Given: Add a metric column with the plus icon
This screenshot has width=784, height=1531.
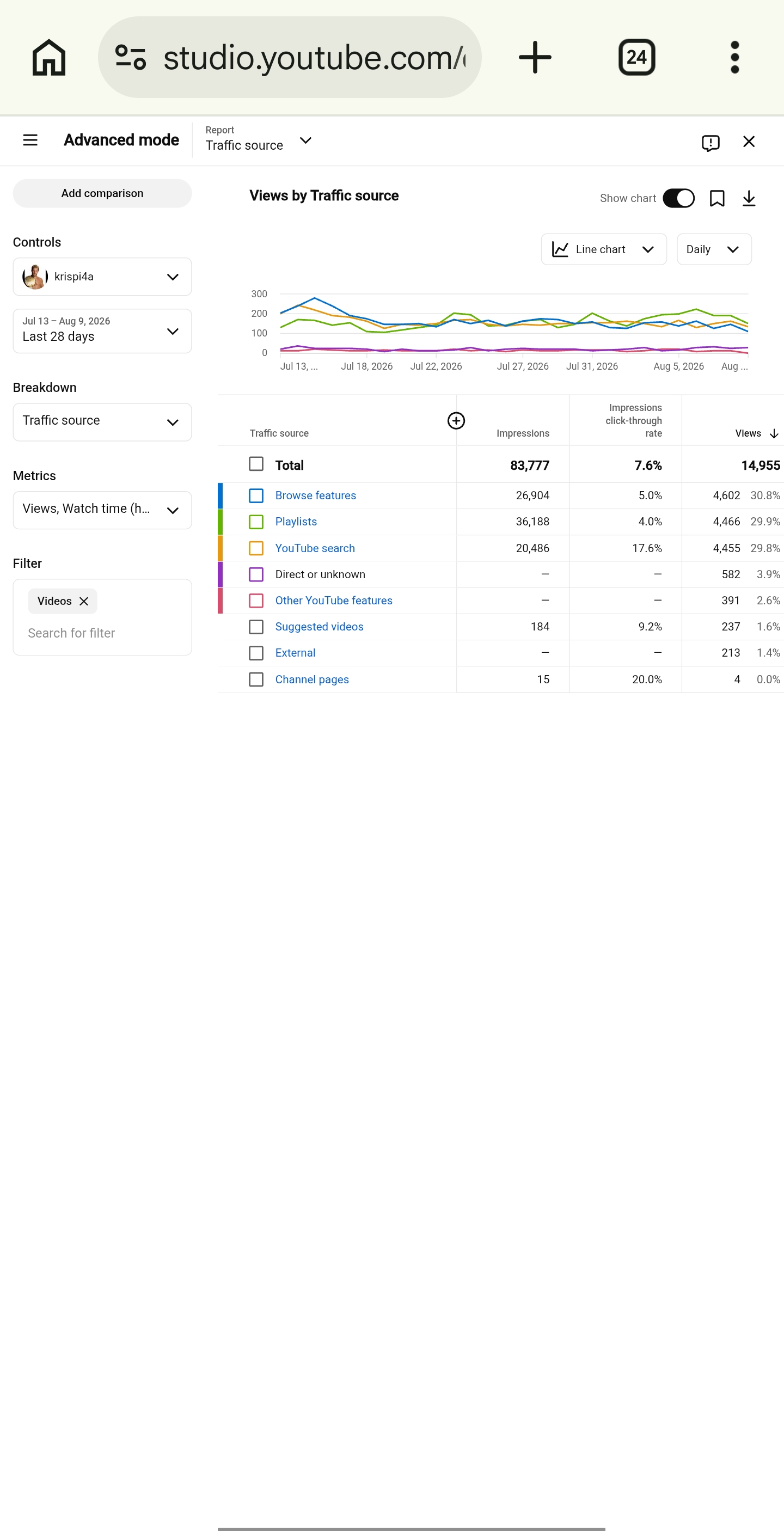Looking at the screenshot, I should 456,421.
